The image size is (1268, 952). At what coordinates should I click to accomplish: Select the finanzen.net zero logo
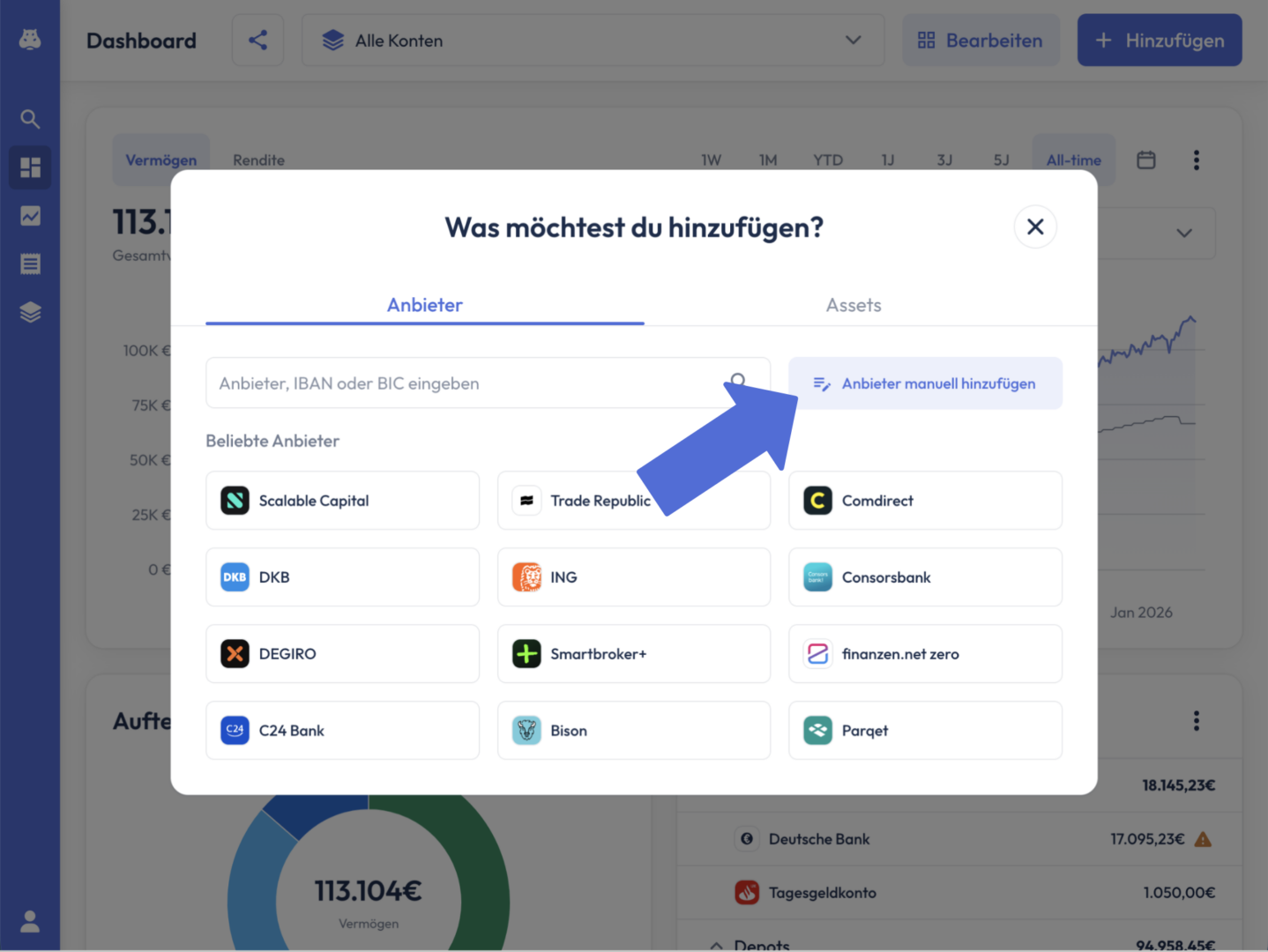[817, 654]
